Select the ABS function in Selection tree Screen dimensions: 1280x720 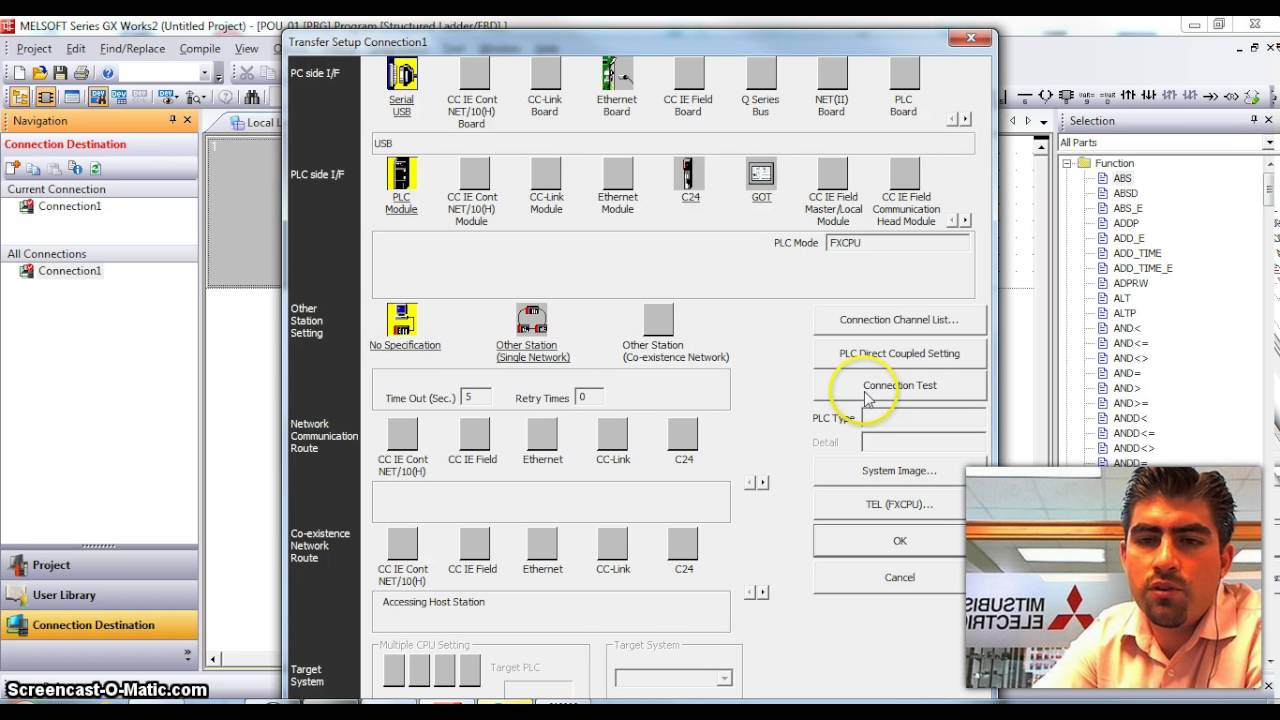click(1122, 178)
